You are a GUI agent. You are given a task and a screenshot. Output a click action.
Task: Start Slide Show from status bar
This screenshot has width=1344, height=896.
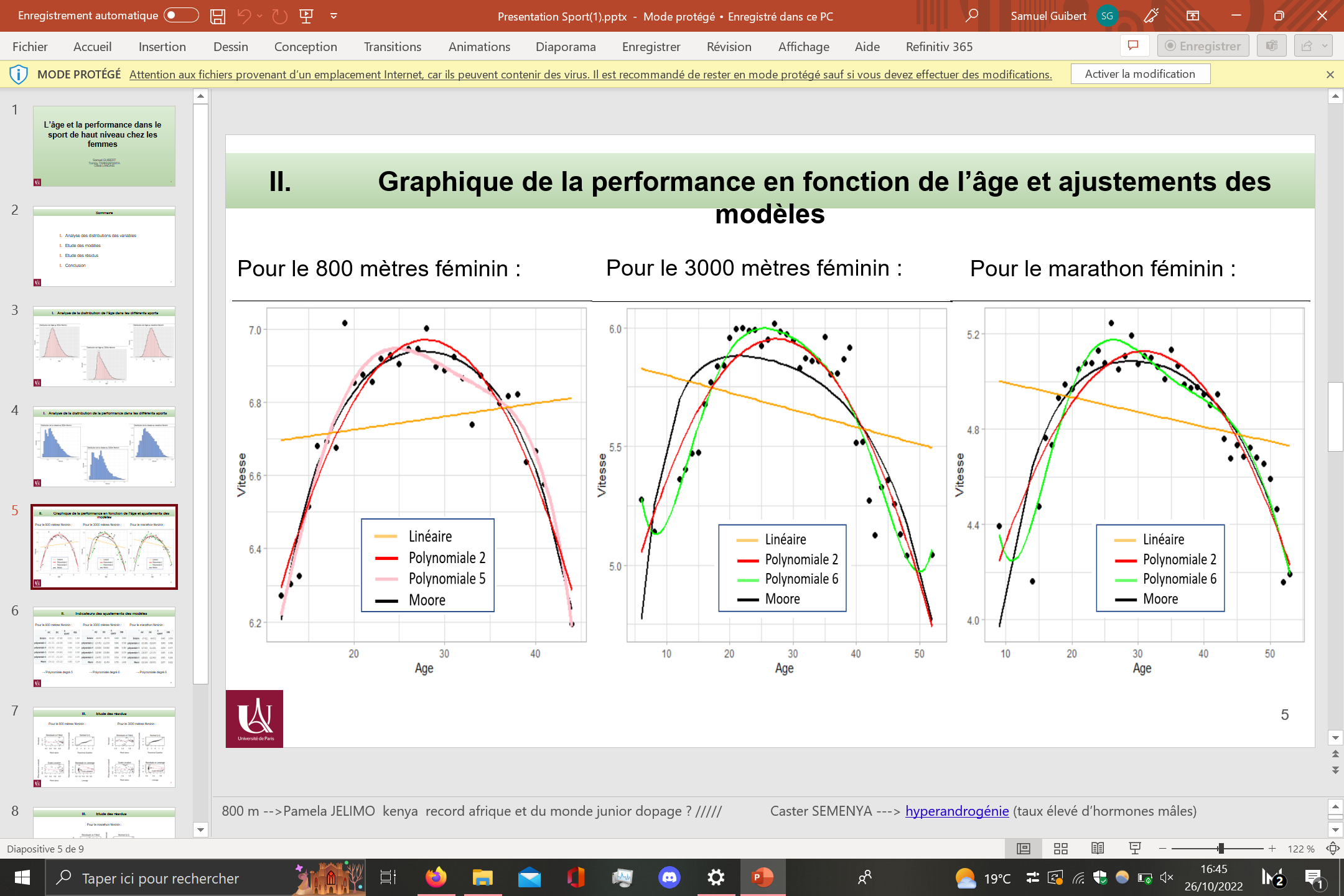pyautogui.click(x=1135, y=849)
